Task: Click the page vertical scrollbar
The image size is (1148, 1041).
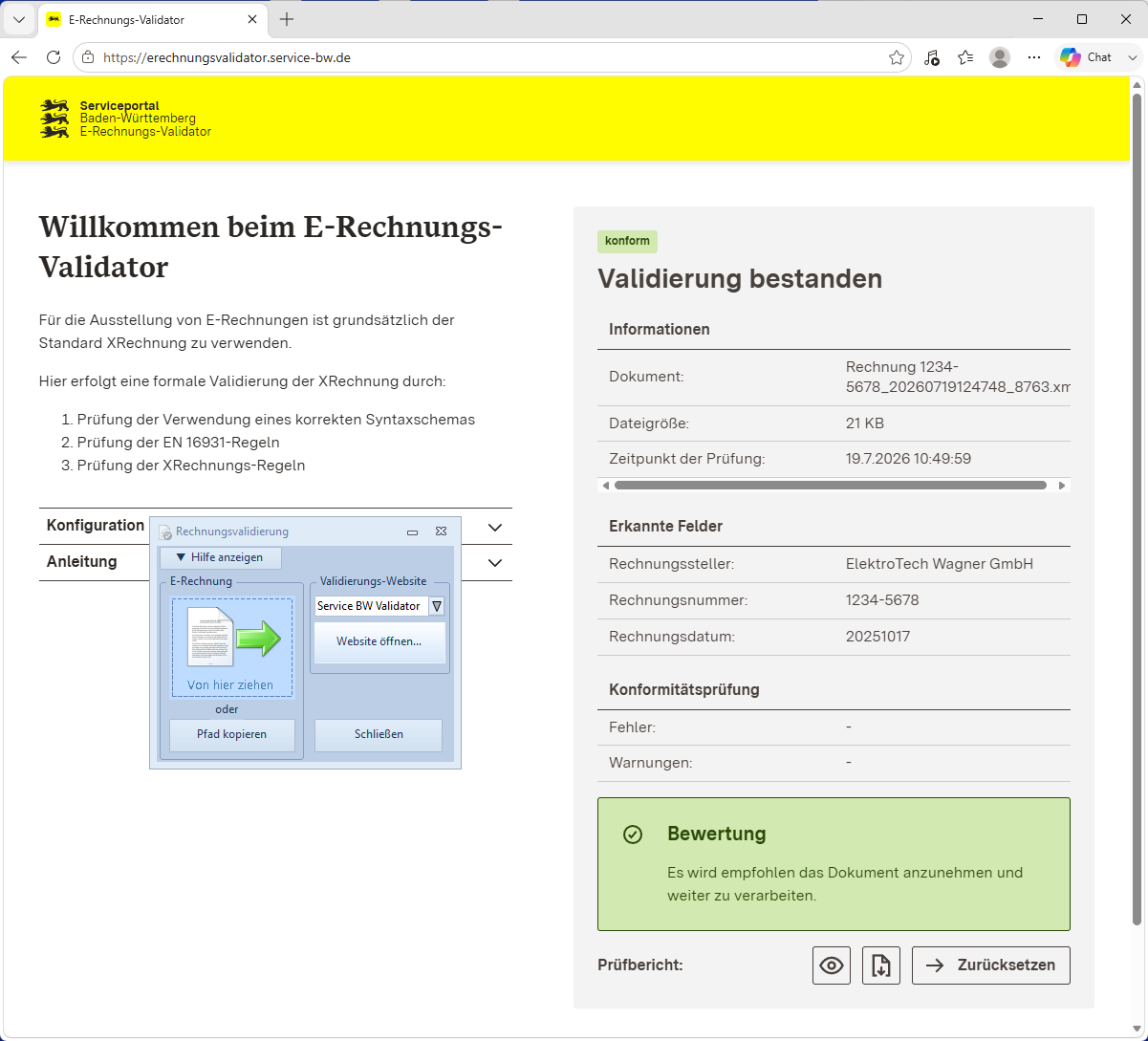Action: [x=1137, y=510]
